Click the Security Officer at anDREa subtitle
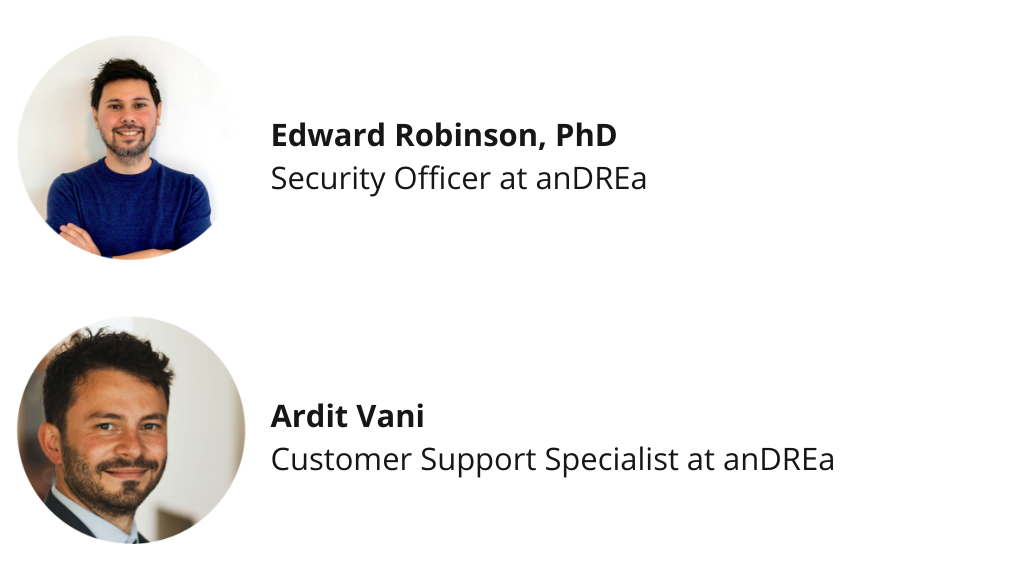Viewport: 1020px width, 579px height. pos(459,178)
